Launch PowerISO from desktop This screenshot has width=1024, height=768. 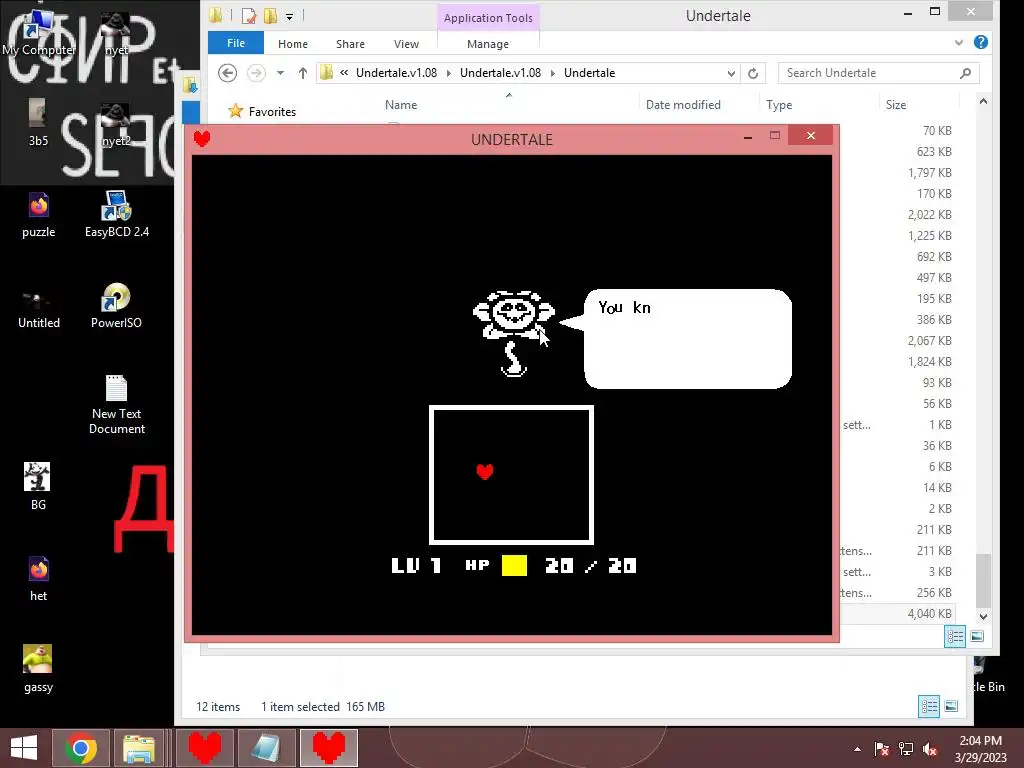(x=116, y=306)
